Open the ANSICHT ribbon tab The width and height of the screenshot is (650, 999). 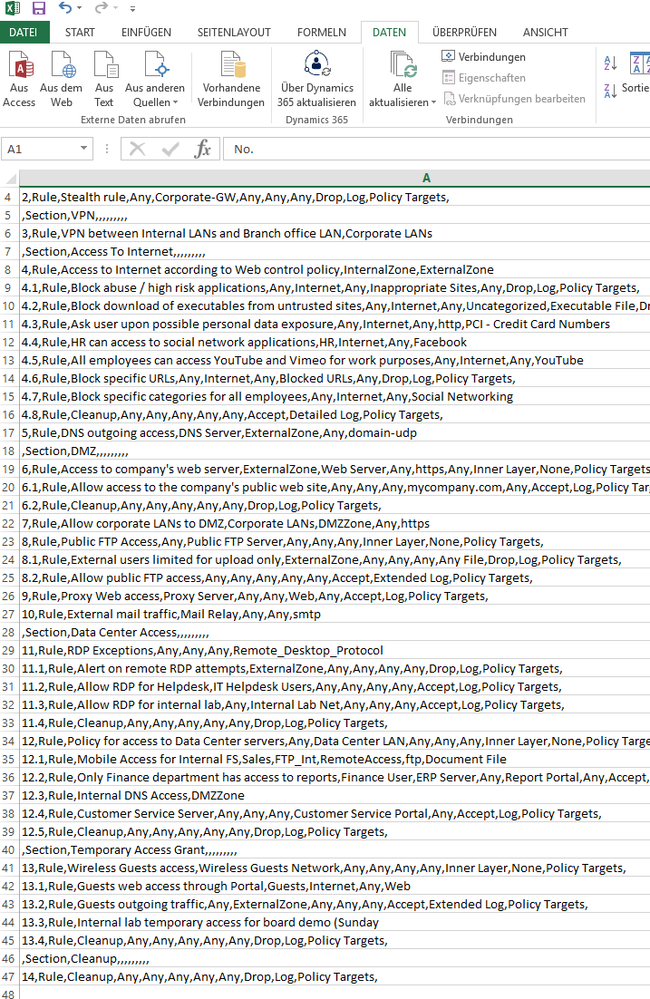(x=545, y=32)
